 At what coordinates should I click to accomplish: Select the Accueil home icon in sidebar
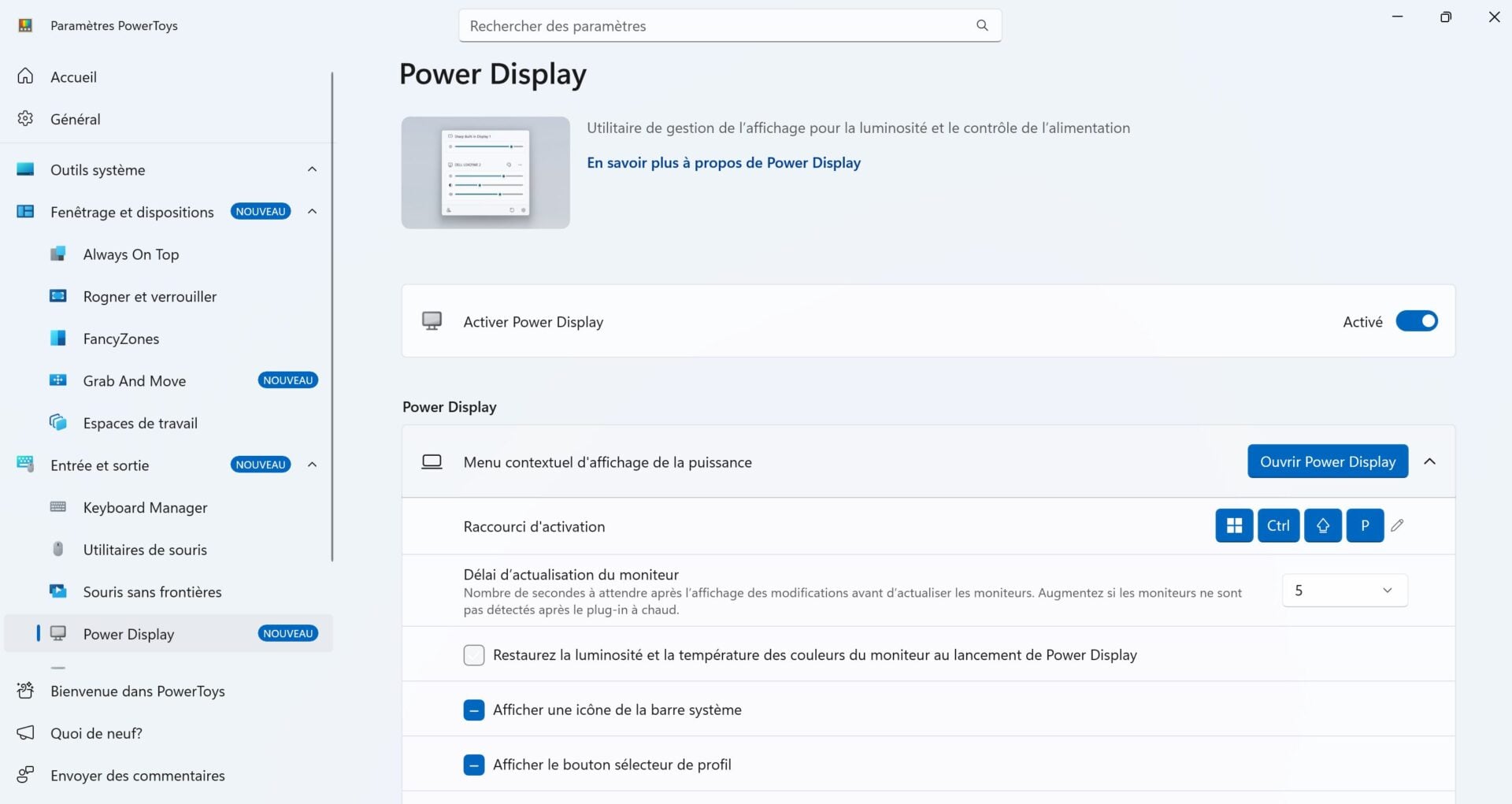click(25, 76)
